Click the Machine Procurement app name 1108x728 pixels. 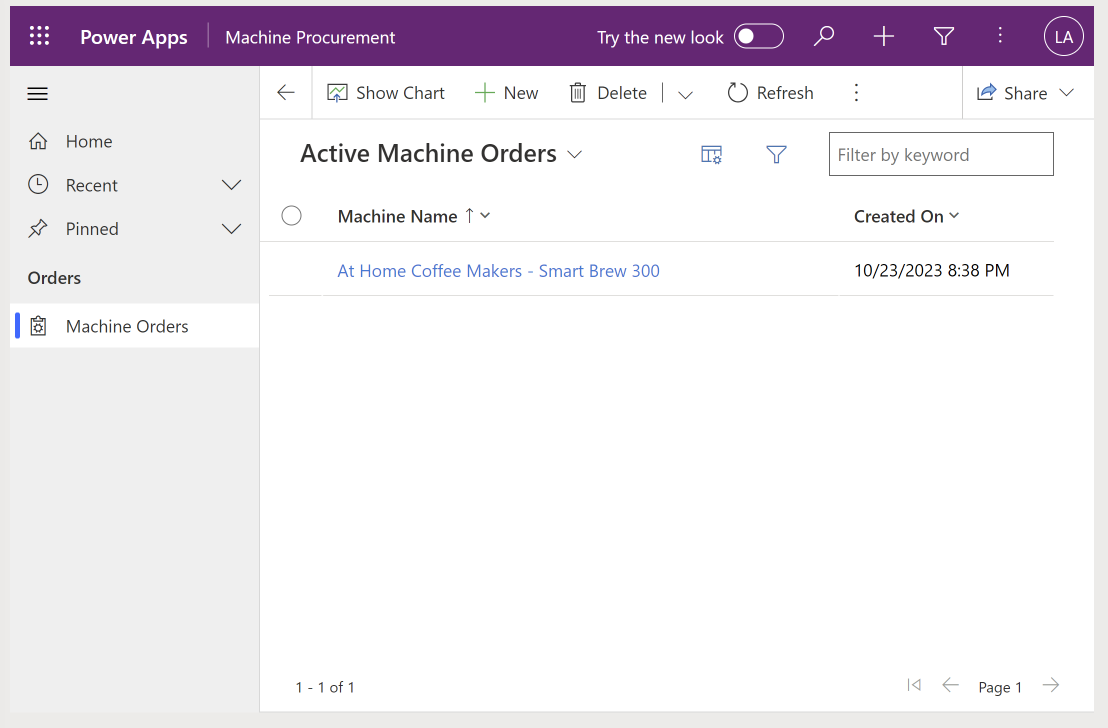pos(310,37)
